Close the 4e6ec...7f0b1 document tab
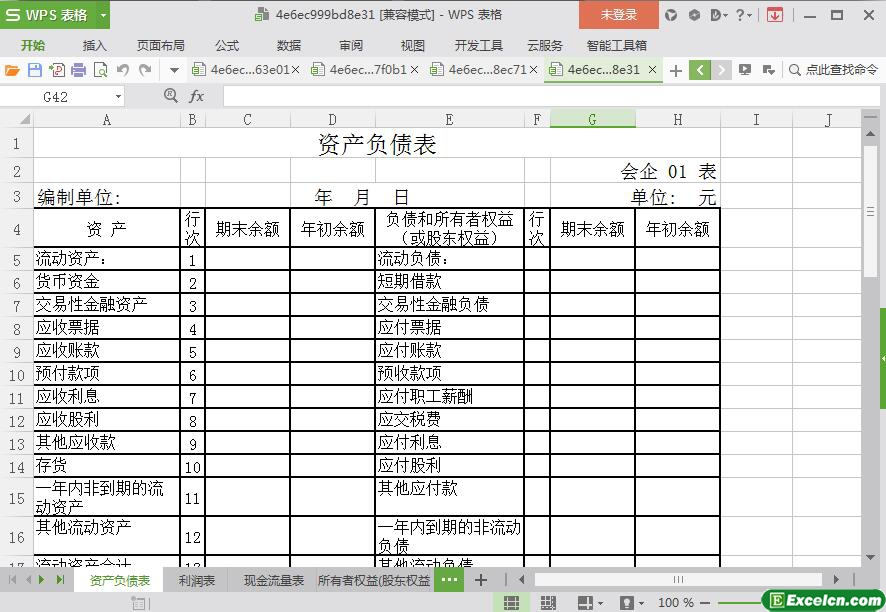Image resolution: width=886 pixels, height=612 pixels. (x=415, y=70)
